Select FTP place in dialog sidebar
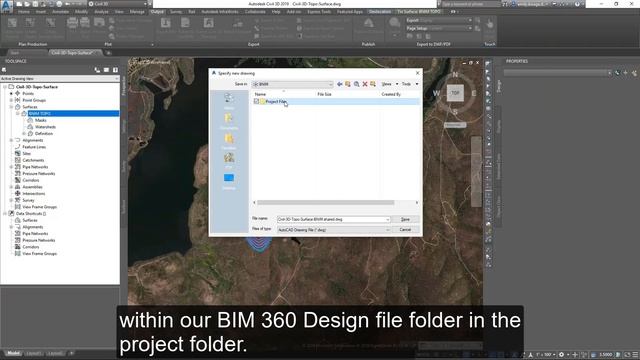This screenshot has height=360, width=640. (229, 161)
